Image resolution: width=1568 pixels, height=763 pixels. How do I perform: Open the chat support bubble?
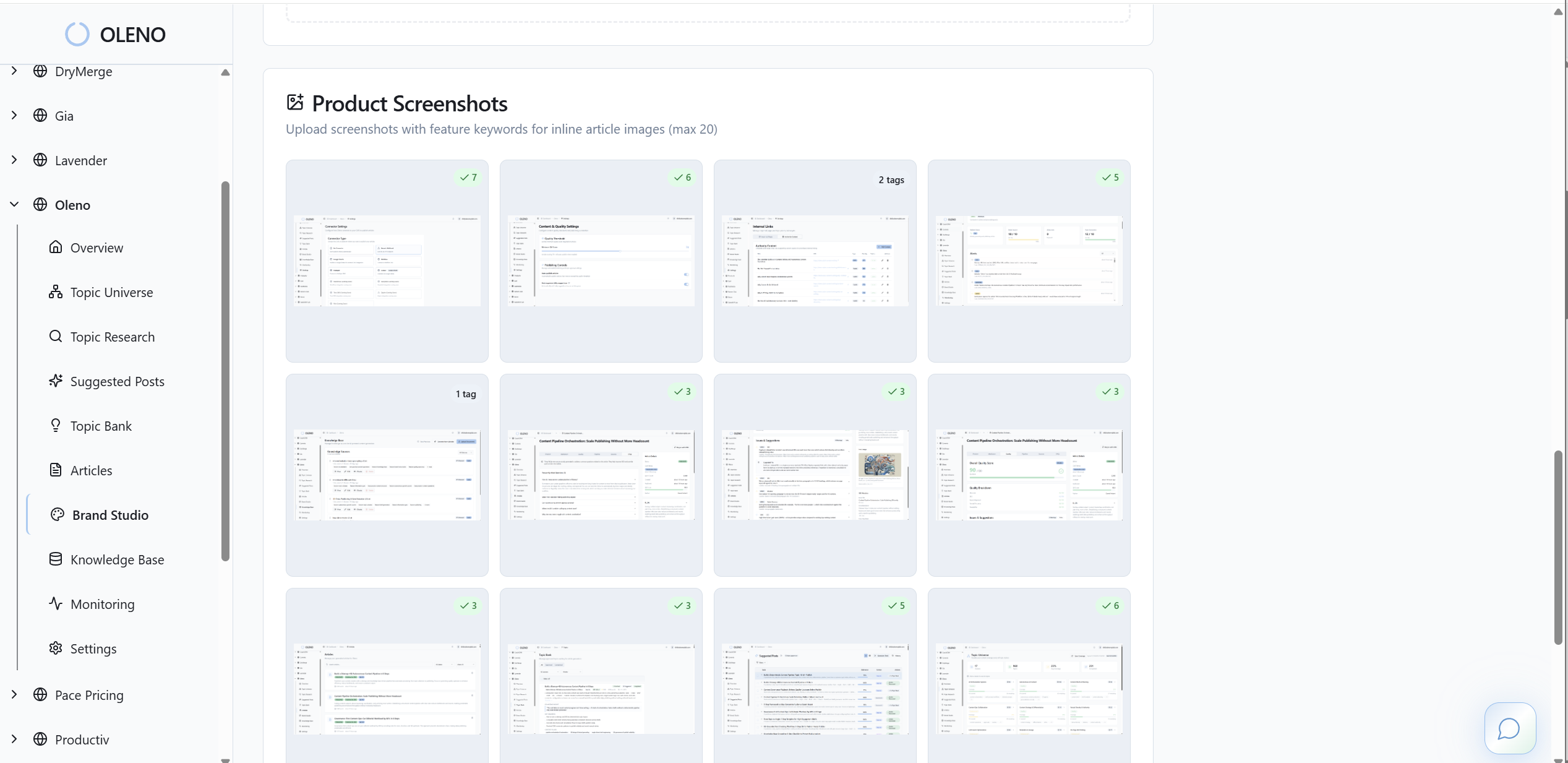point(1509,728)
